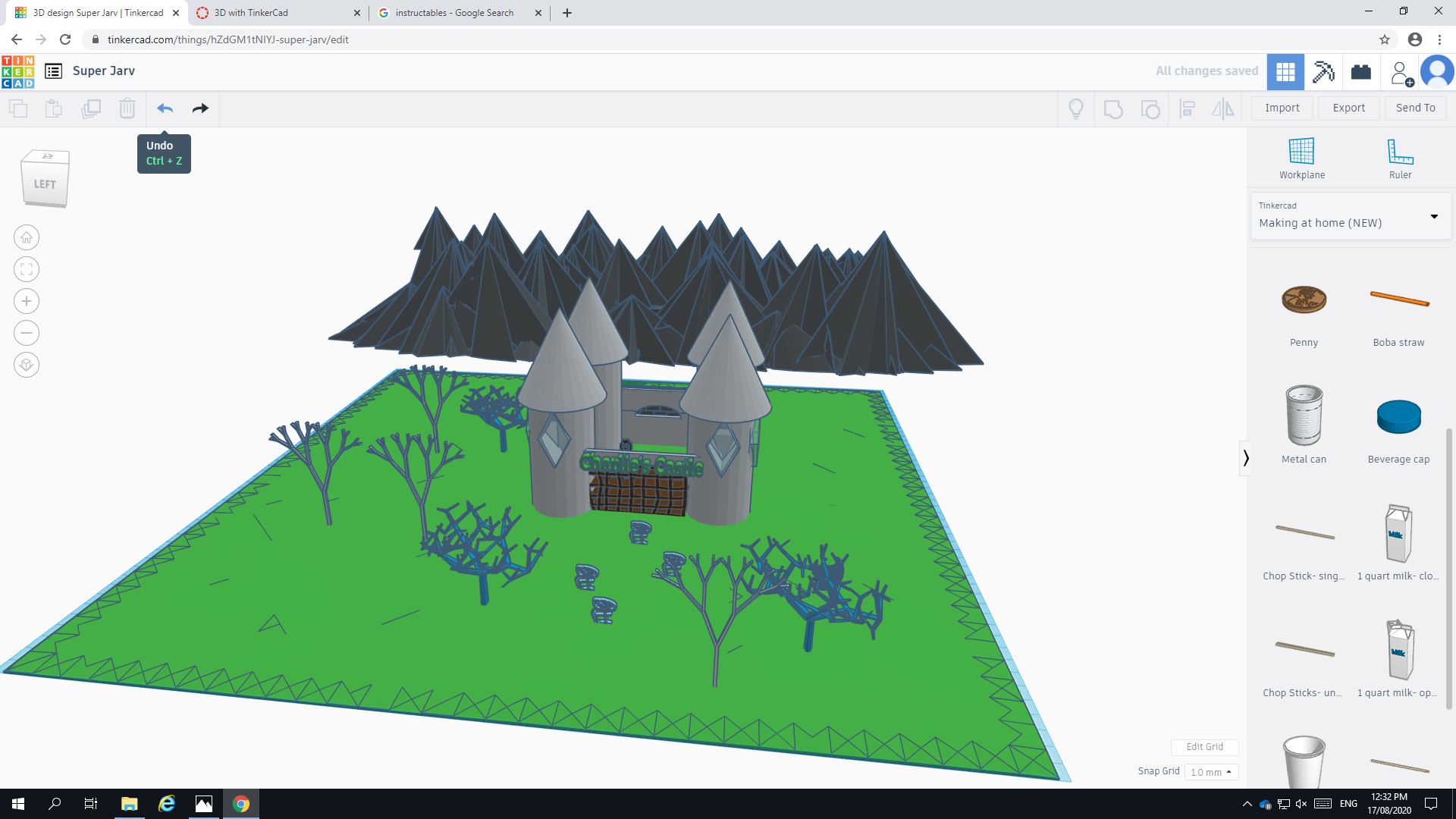Screen dimensions: 1456x819
Task: Open File Explorer from taskbar
Action: (x=130, y=804)
